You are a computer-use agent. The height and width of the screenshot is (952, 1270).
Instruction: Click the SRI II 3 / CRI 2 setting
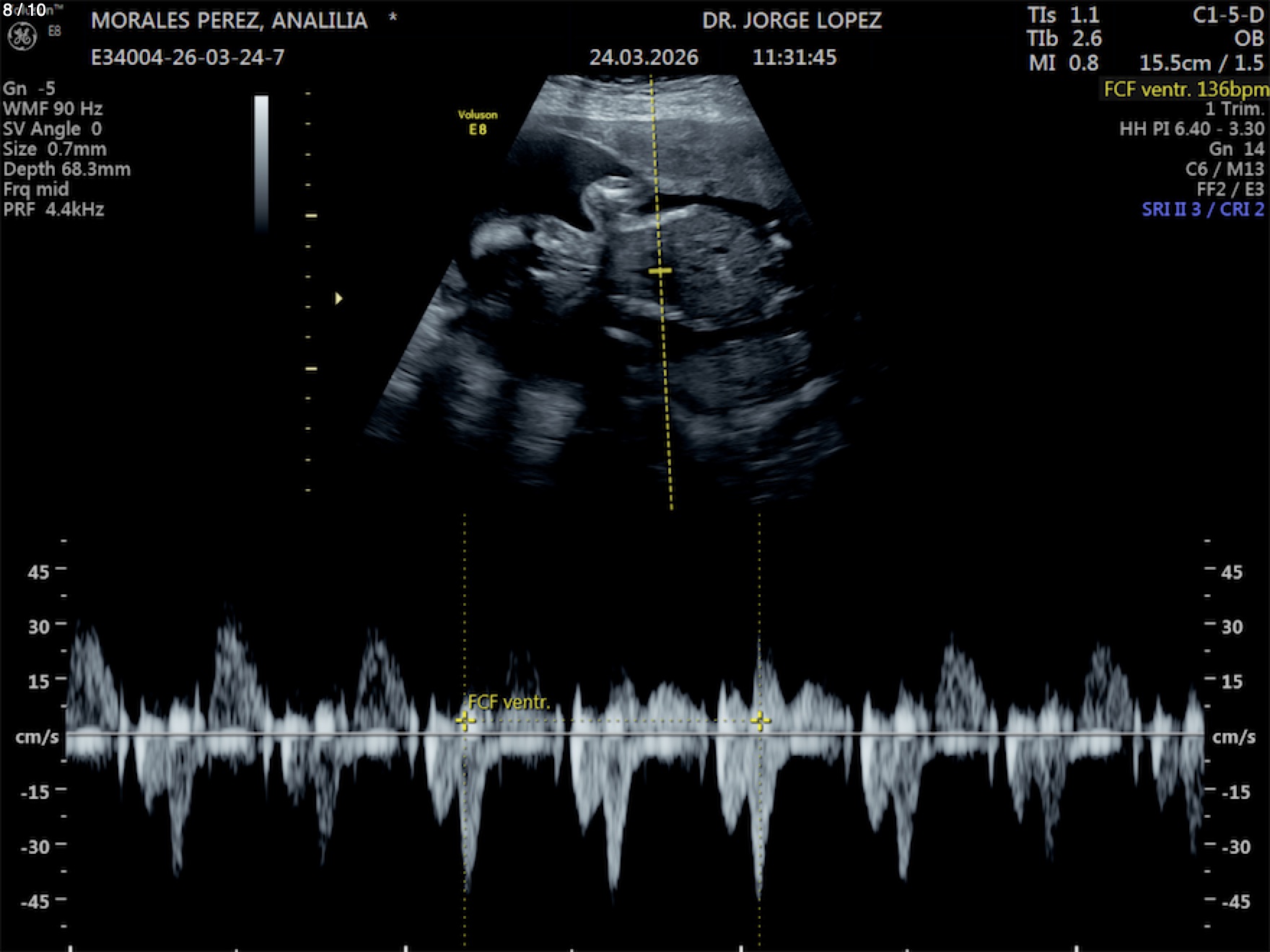pos(1202,210)
